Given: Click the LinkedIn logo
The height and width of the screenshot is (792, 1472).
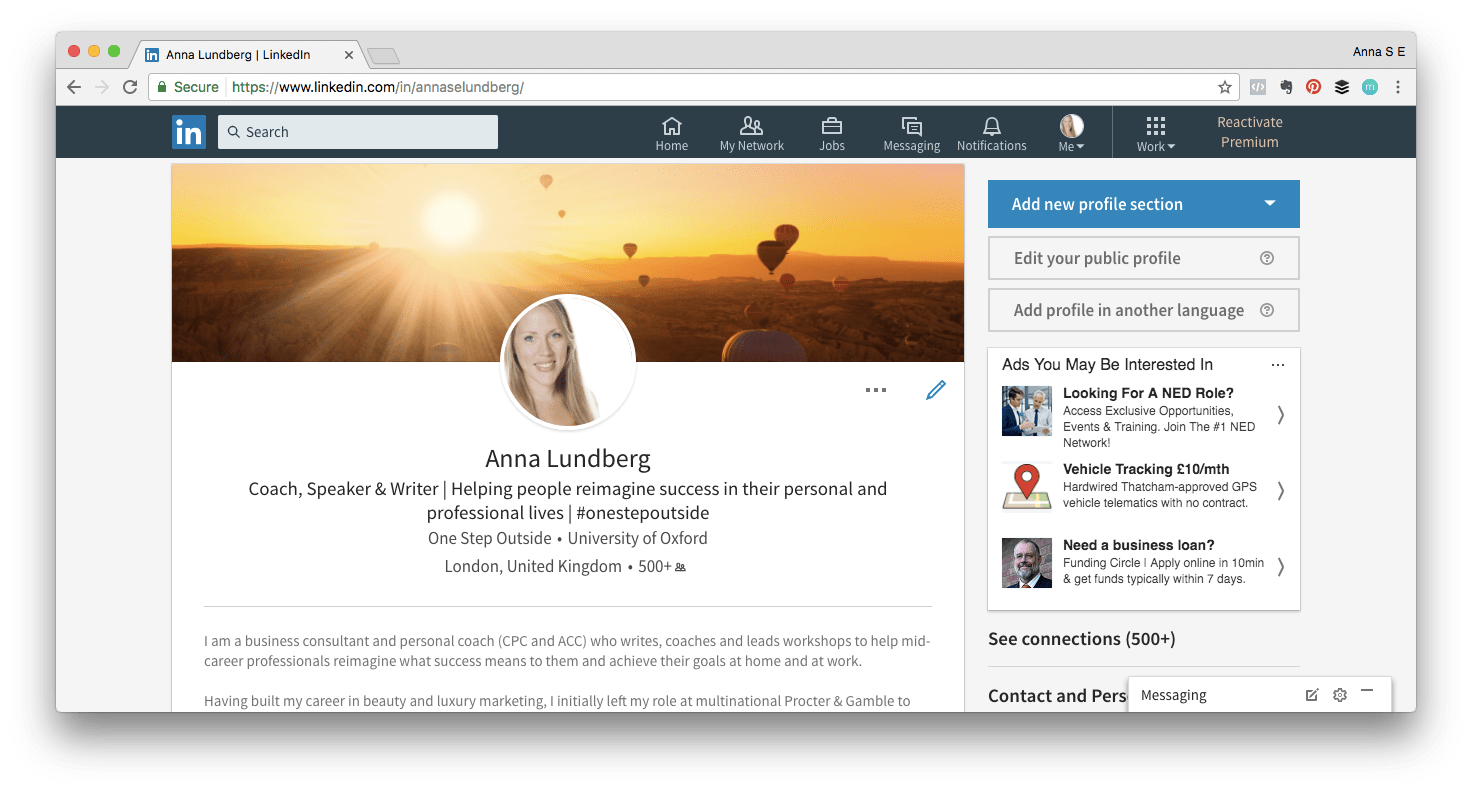Looking at the screenshot, I should [189, 131].
